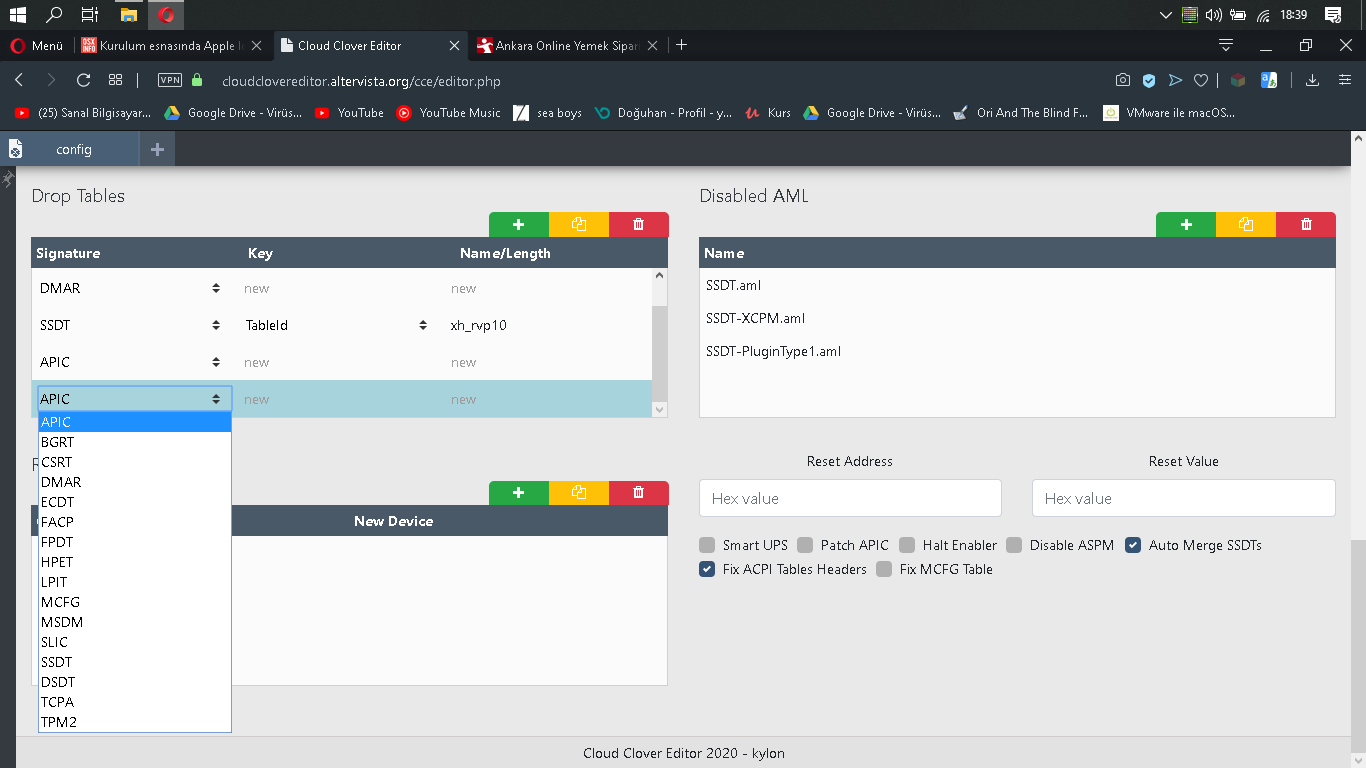Select DMAR from the signature dropdown list
This screenshot has height=768, width=1366.
[61, 482]
